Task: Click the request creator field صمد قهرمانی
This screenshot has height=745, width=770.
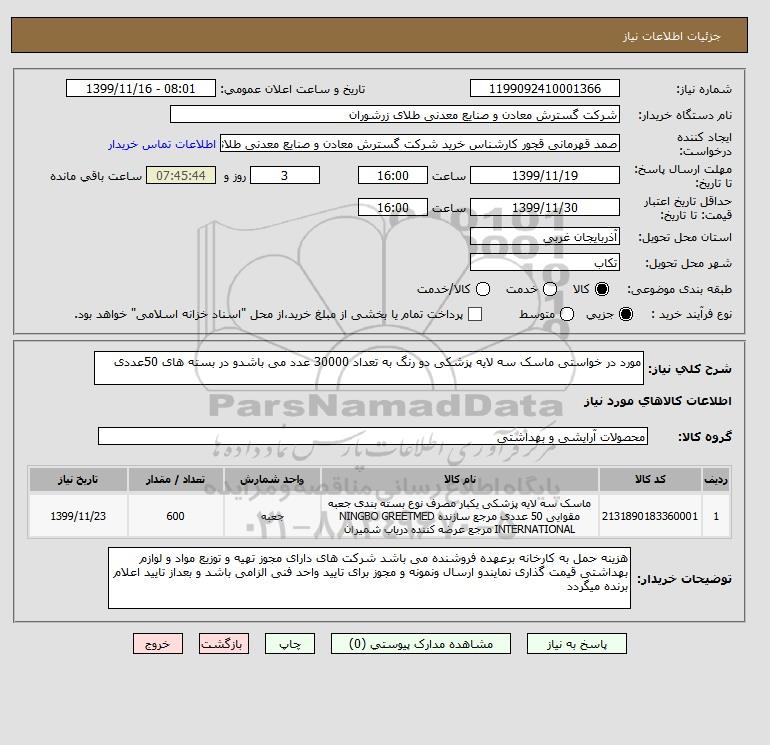Action: (420, 144)
